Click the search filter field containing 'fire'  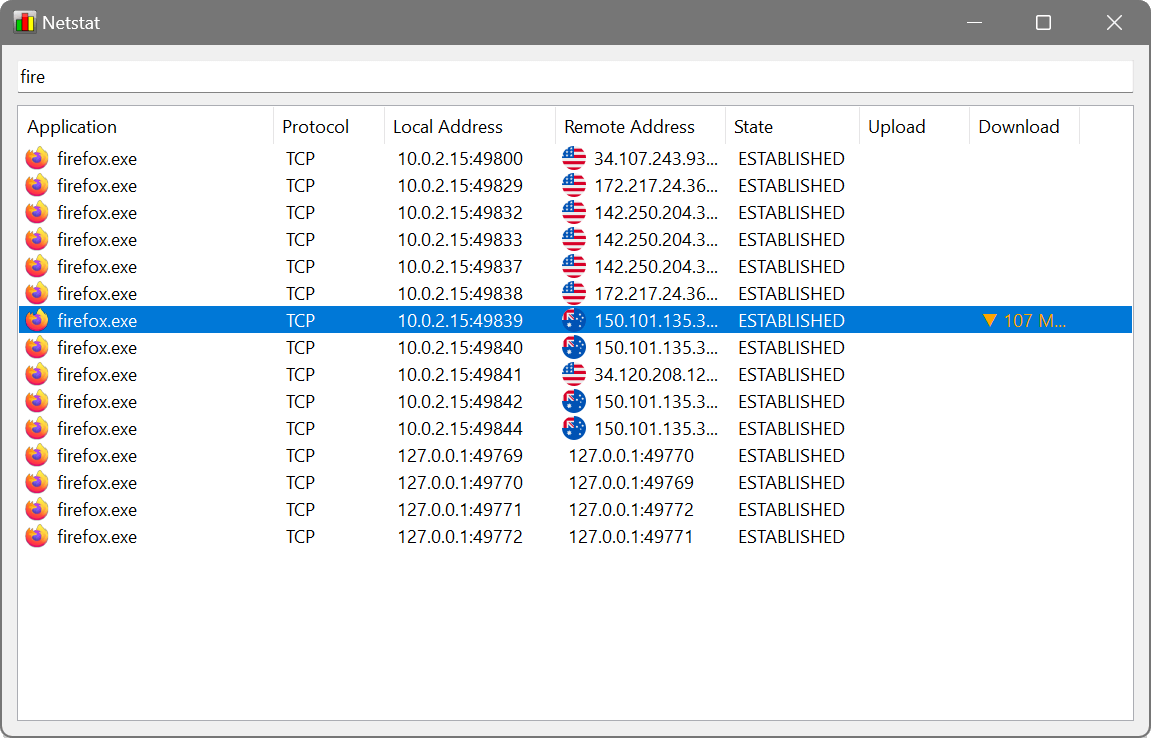click(x=575, y=77)
